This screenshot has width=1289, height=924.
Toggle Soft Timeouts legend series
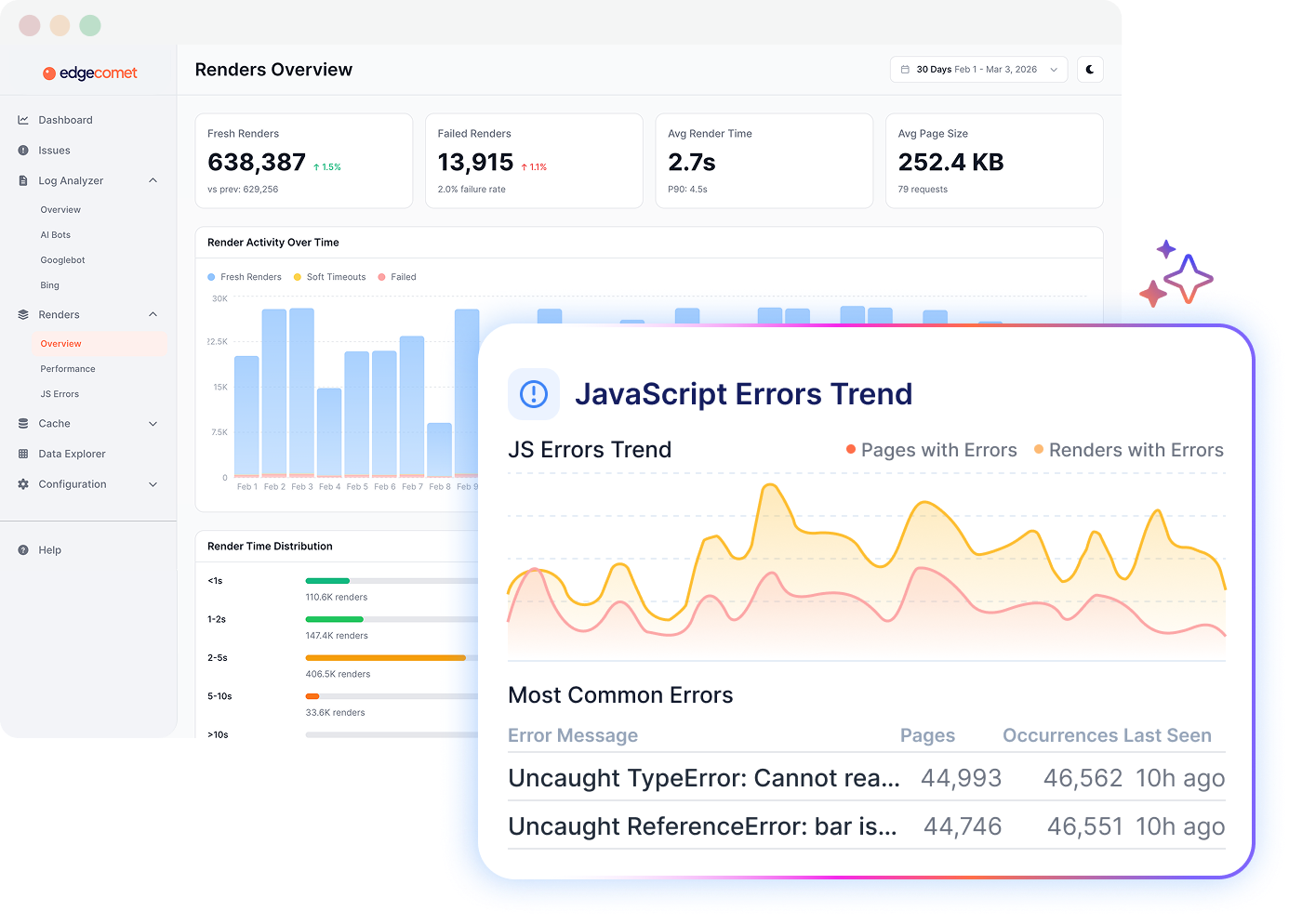tap(329, 277)
